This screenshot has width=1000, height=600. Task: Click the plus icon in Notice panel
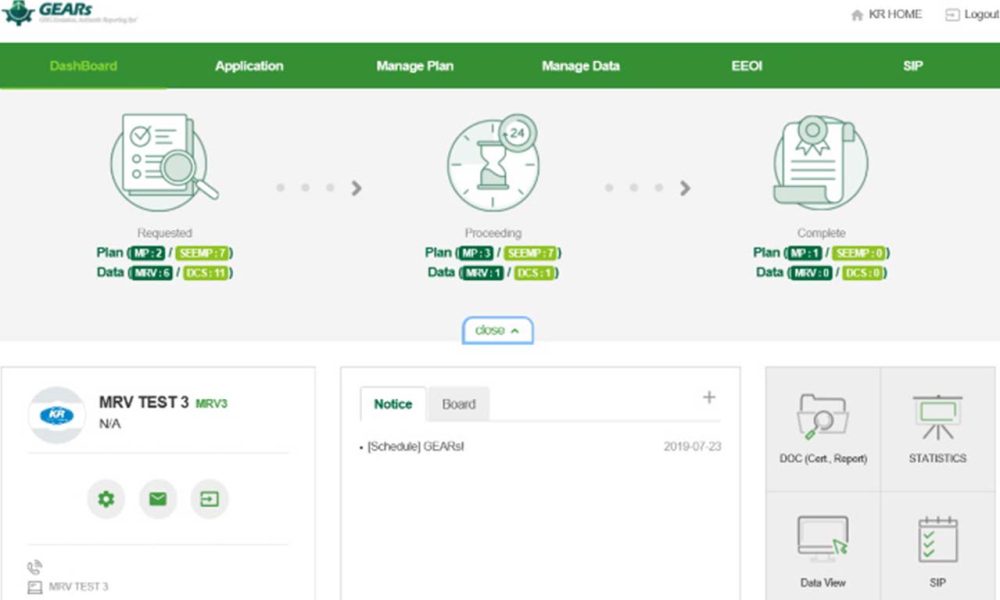[x=709, y=397]
